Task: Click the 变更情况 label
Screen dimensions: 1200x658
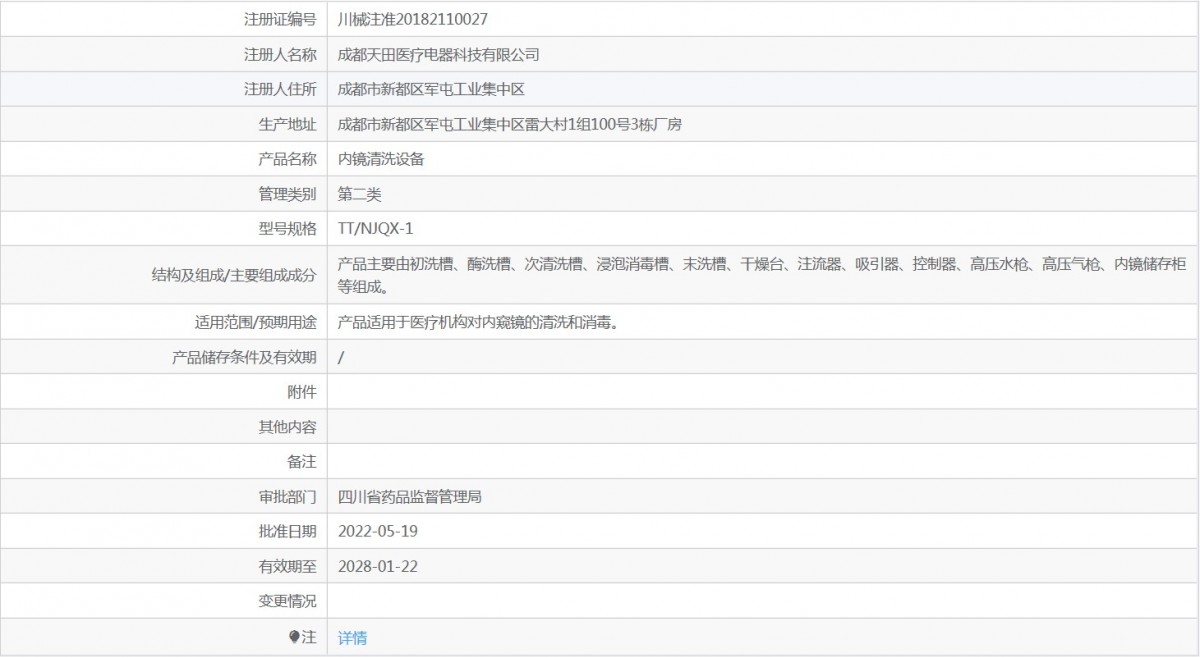Action: 287,601
